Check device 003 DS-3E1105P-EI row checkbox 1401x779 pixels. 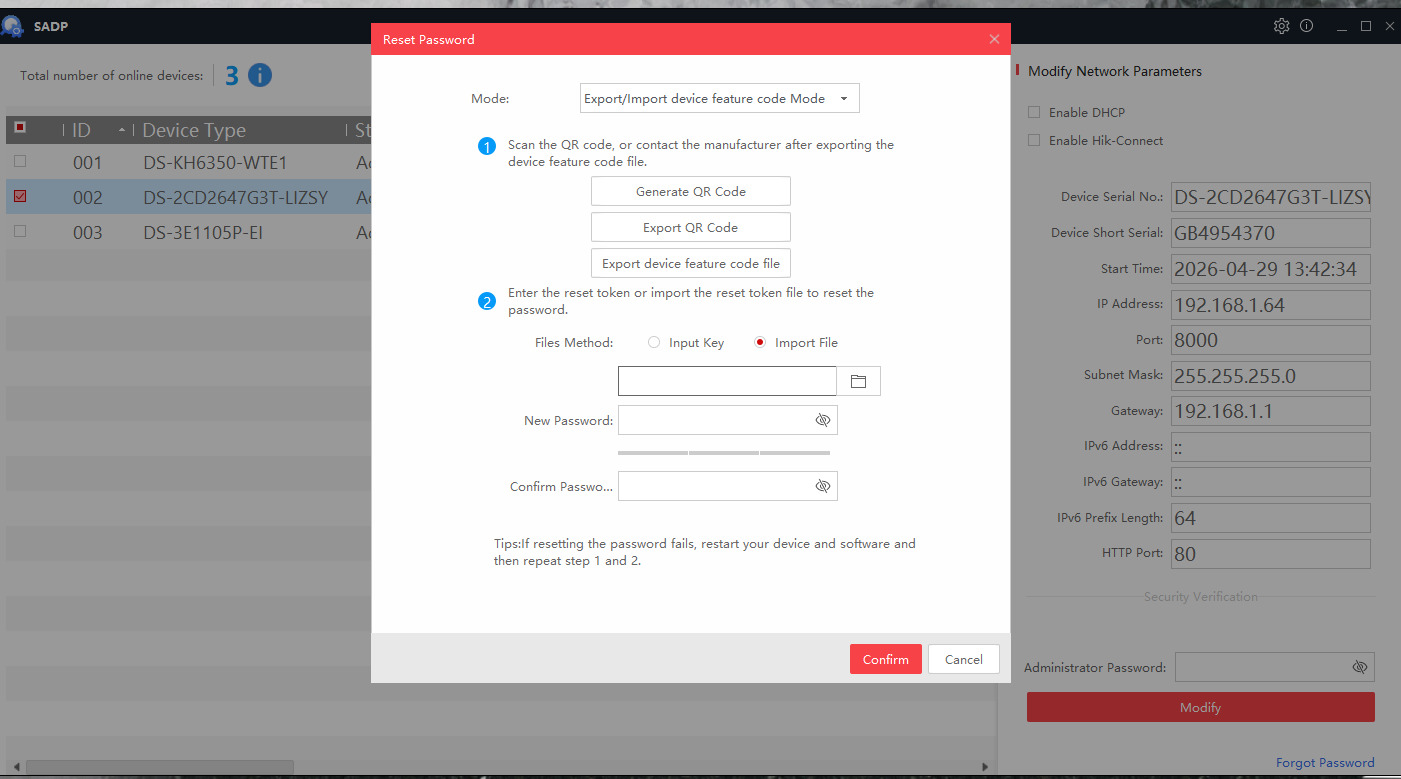[x=20, y=232]
